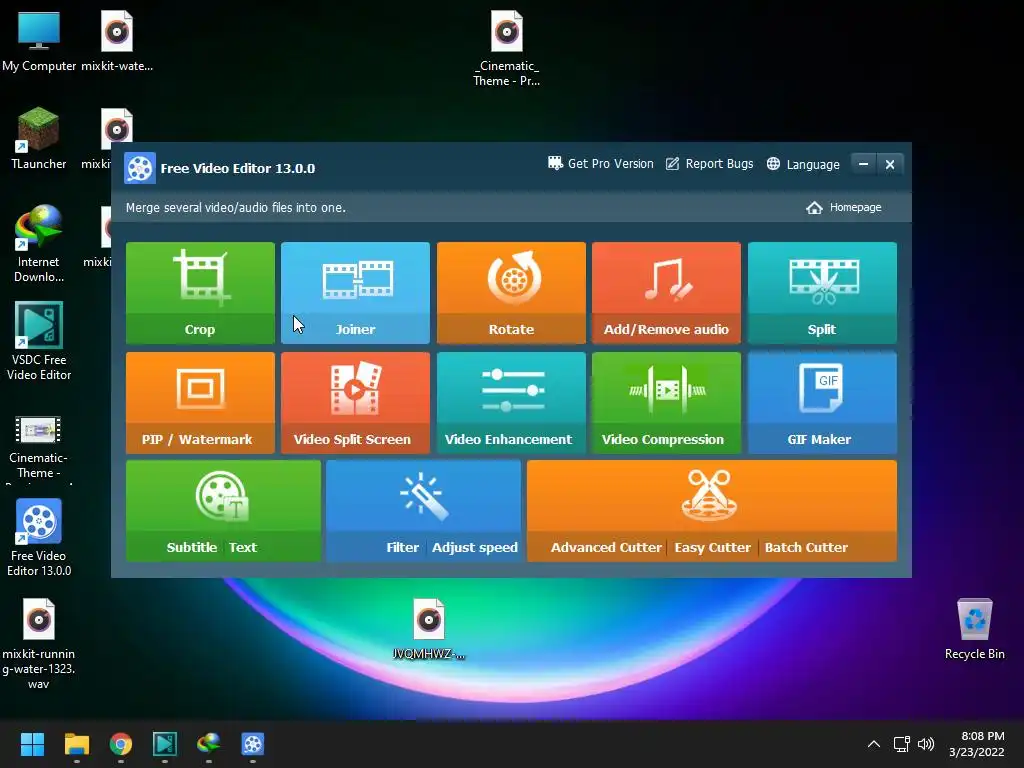Open Video Enhancement tile
The height and width of the screenshot is (768, 1024).
(x=511, y=403)
